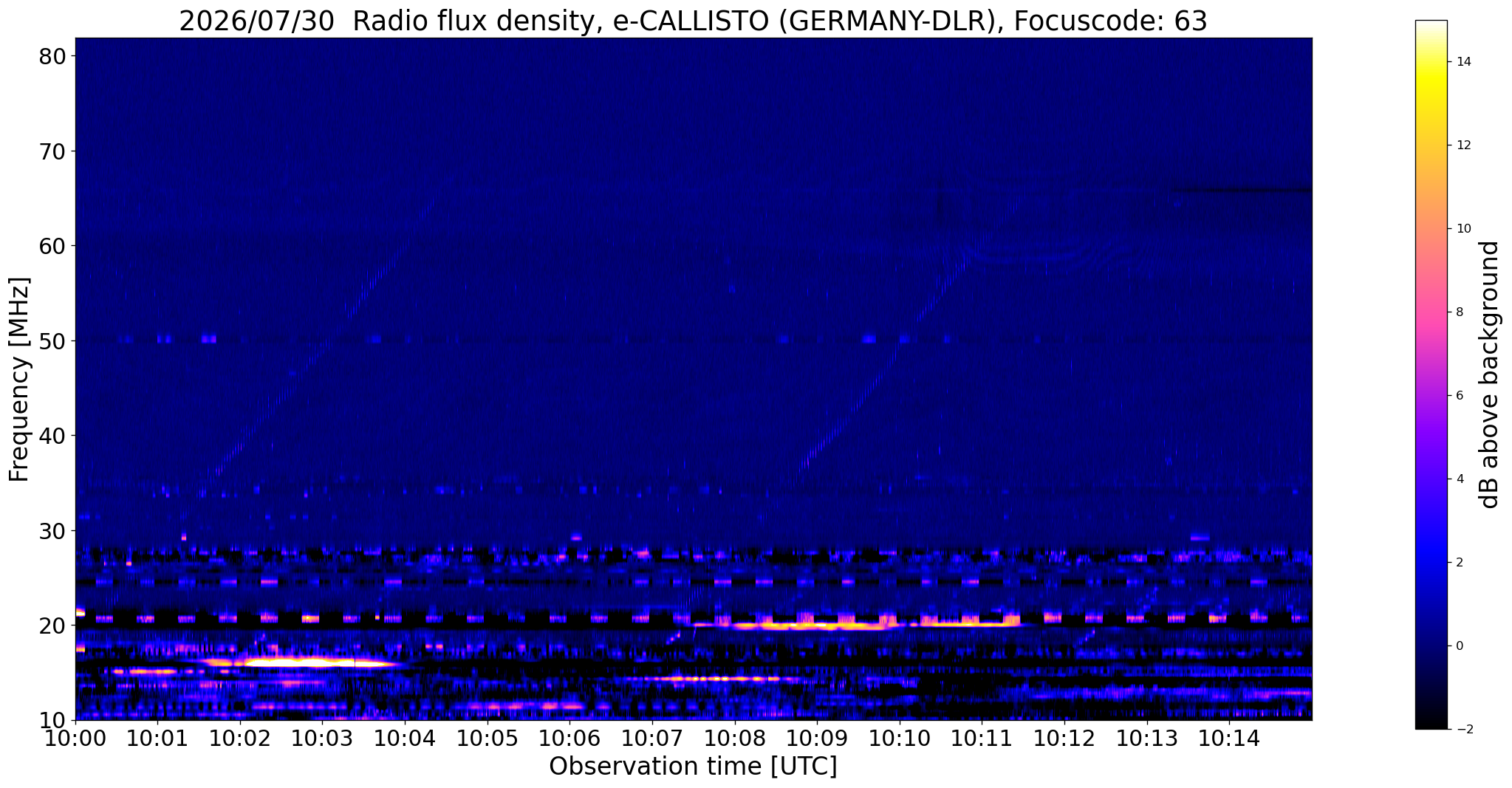Click the 10:08 time tick label

[734, 737]
